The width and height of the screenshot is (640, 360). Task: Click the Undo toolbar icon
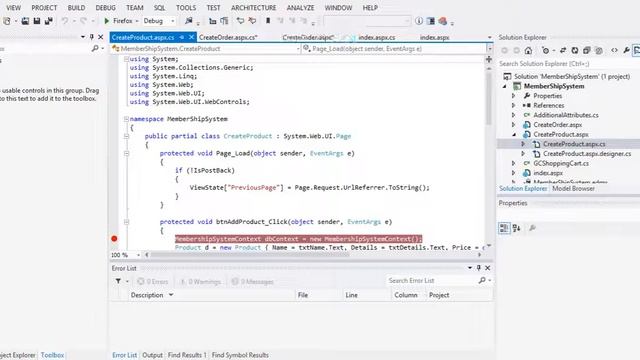click(x=64, y=21)
